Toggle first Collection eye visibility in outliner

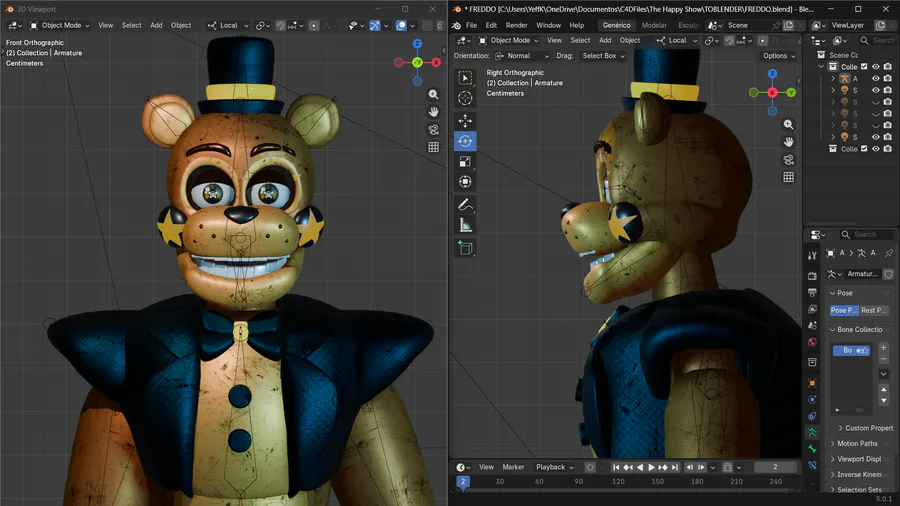(876, 67)
